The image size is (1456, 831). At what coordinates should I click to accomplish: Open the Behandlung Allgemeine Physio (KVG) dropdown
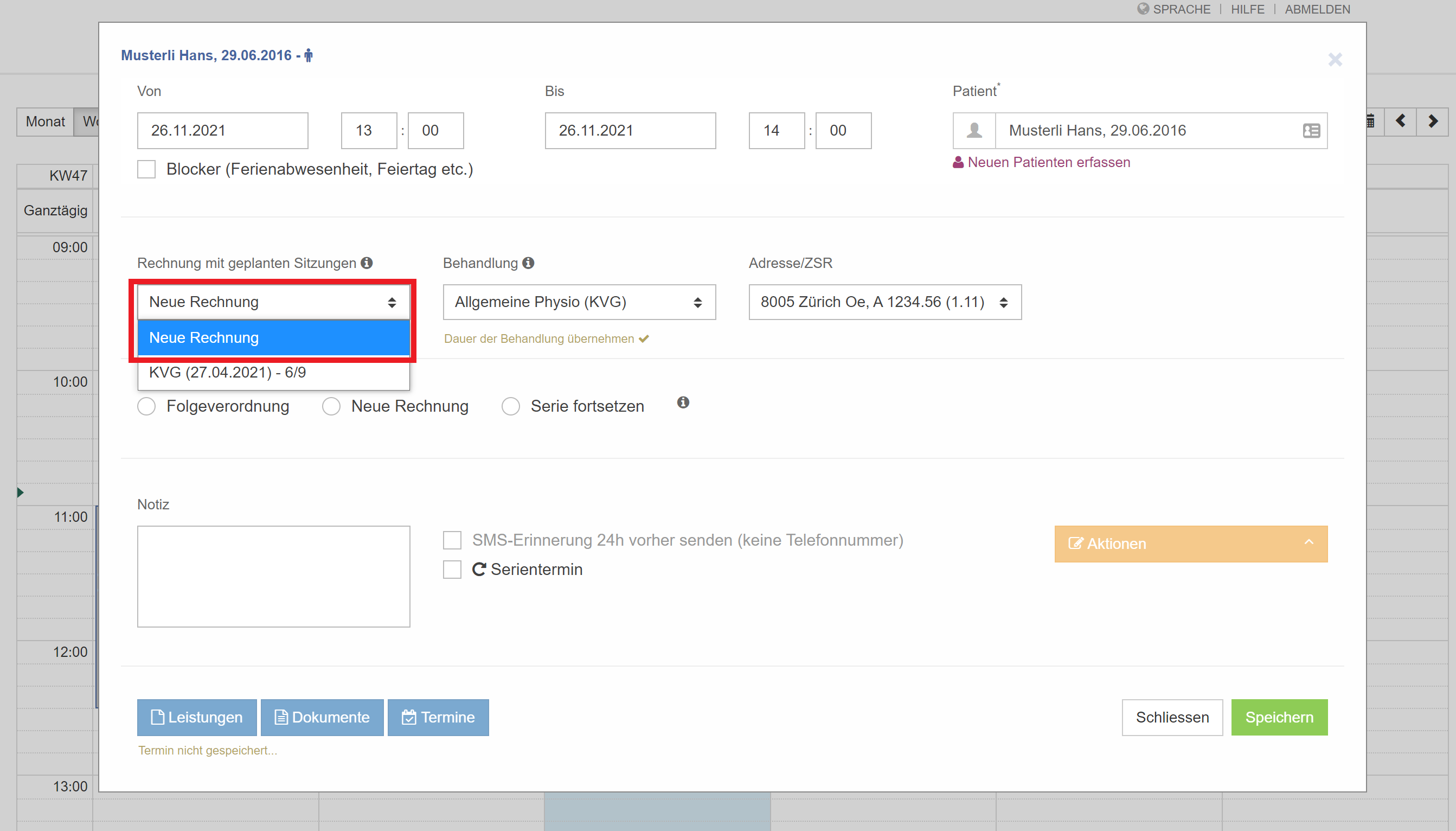579,302
